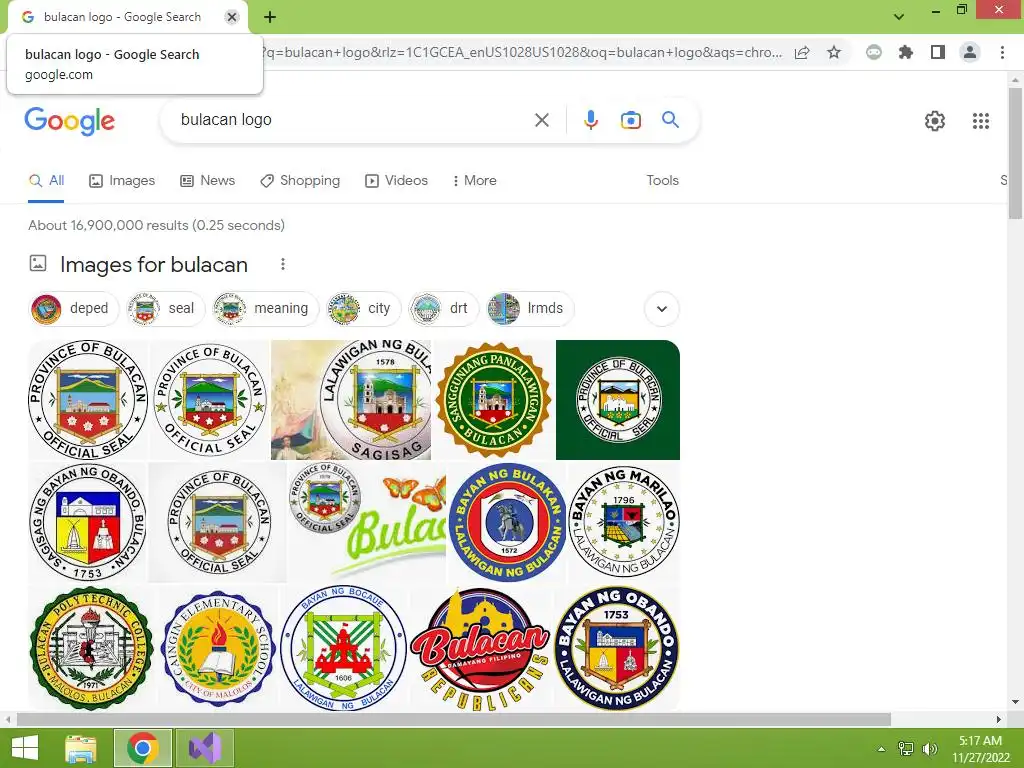Submit search with magnifier icon
Viewport: 1024px width, 768px height.
click(x=670, y=120)
